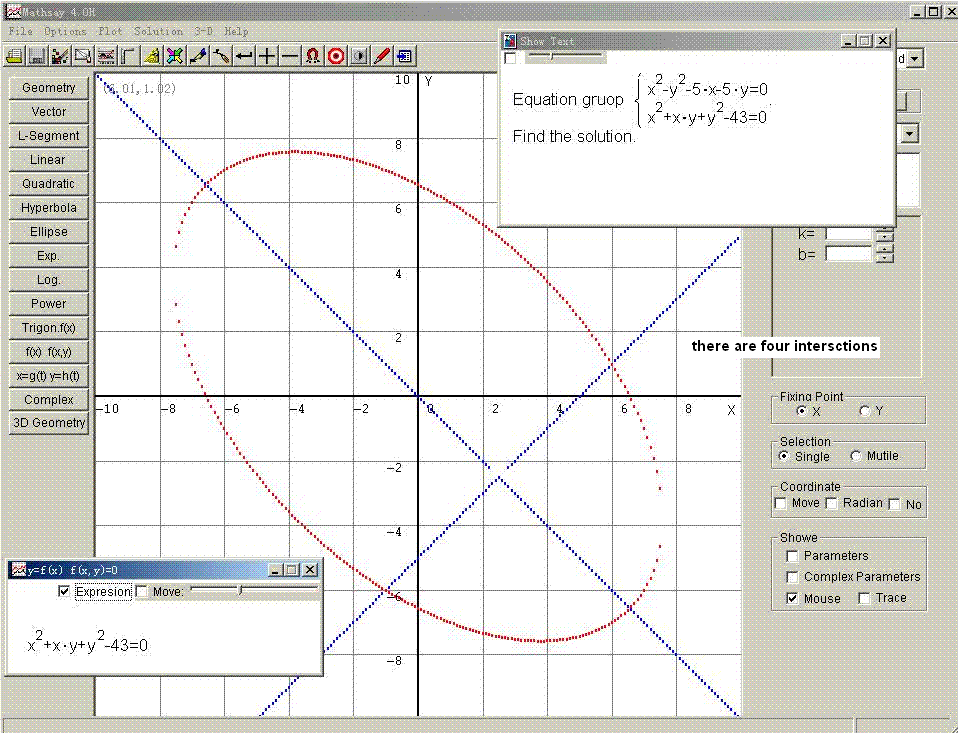Uncheck the Mouse checkbox
The width and height of the screenshot is (958, 733).
pos(792,599)
